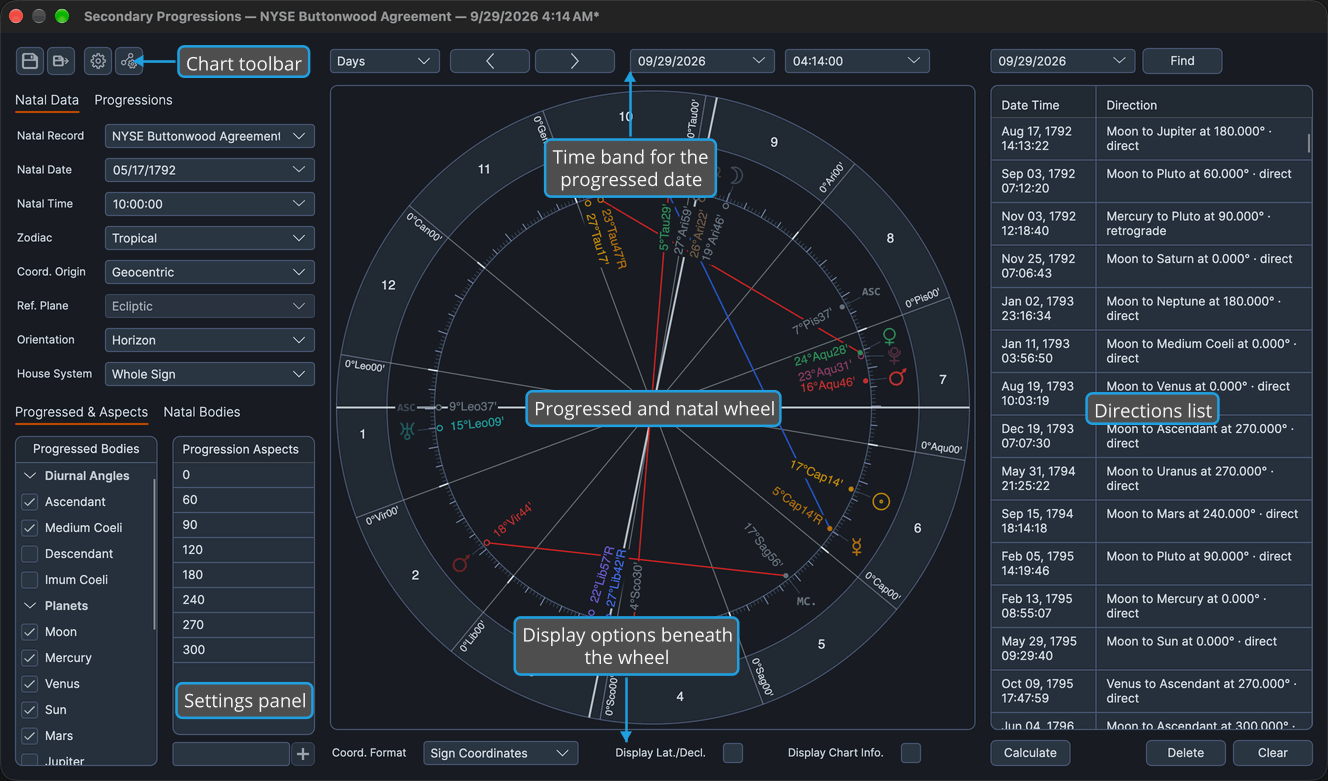Toggle the Mercury progressed body checkbox
The image size is (1328, 781).
coord(30,658)
